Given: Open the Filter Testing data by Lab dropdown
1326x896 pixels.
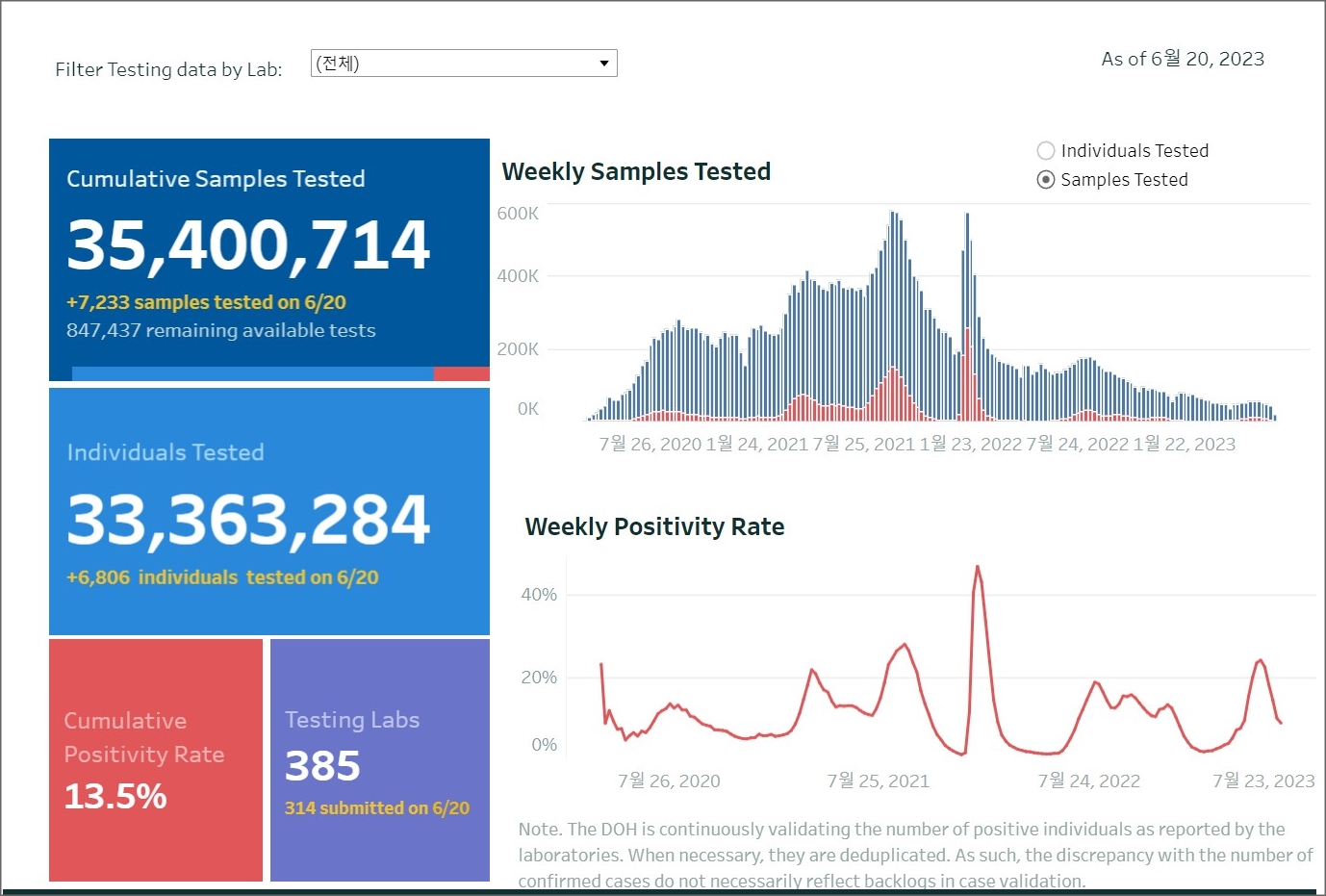Looking at the screenshot, I should (x=464, y=64).
